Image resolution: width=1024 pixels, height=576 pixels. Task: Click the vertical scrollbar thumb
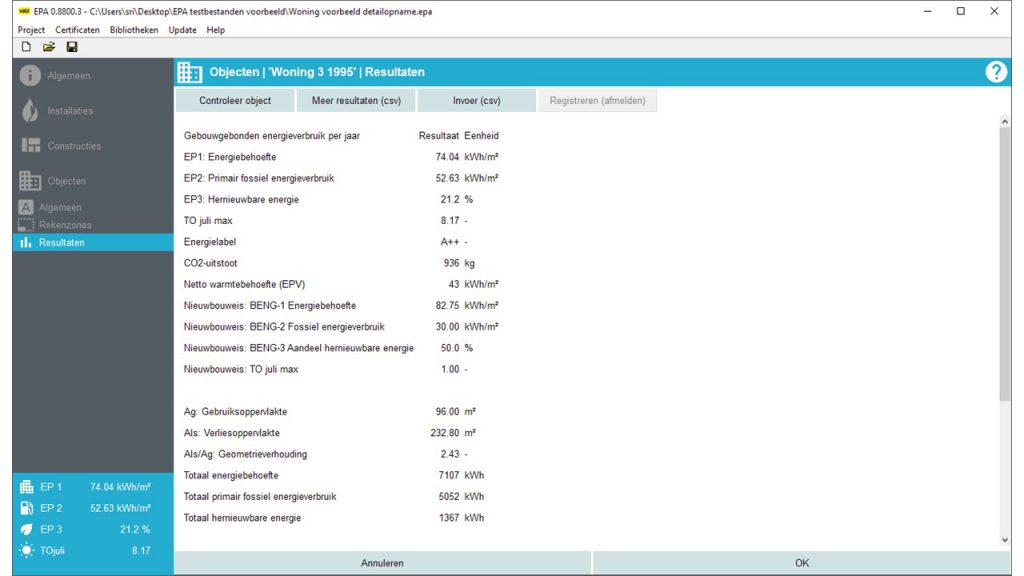pos(1004,264)
